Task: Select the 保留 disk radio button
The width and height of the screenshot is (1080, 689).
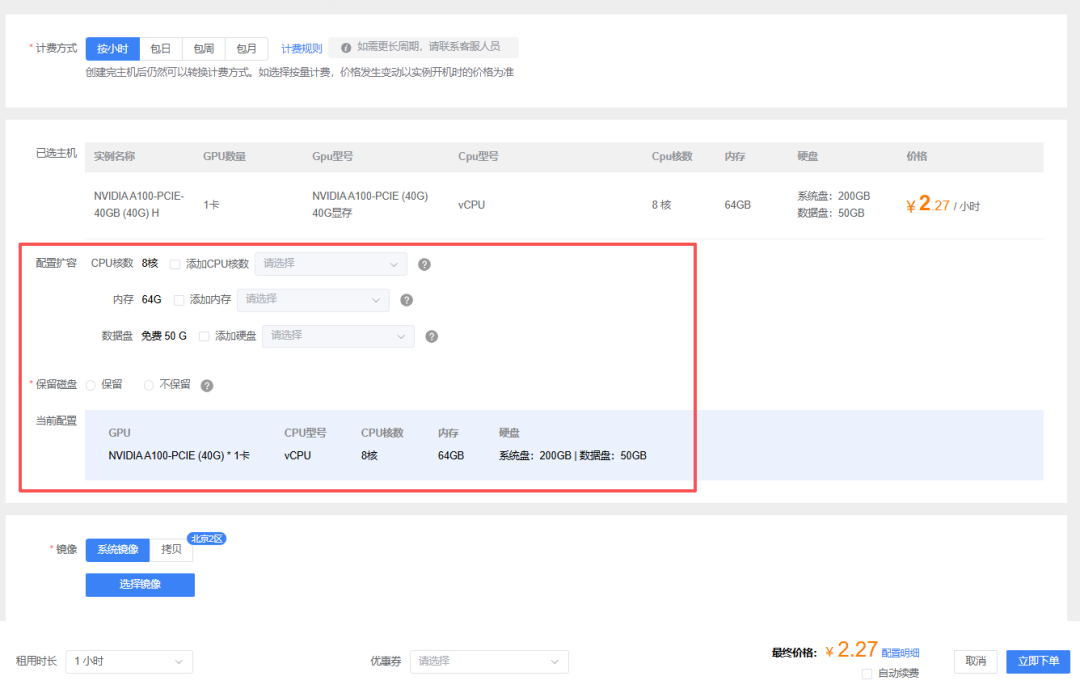Action: [91, 385]
